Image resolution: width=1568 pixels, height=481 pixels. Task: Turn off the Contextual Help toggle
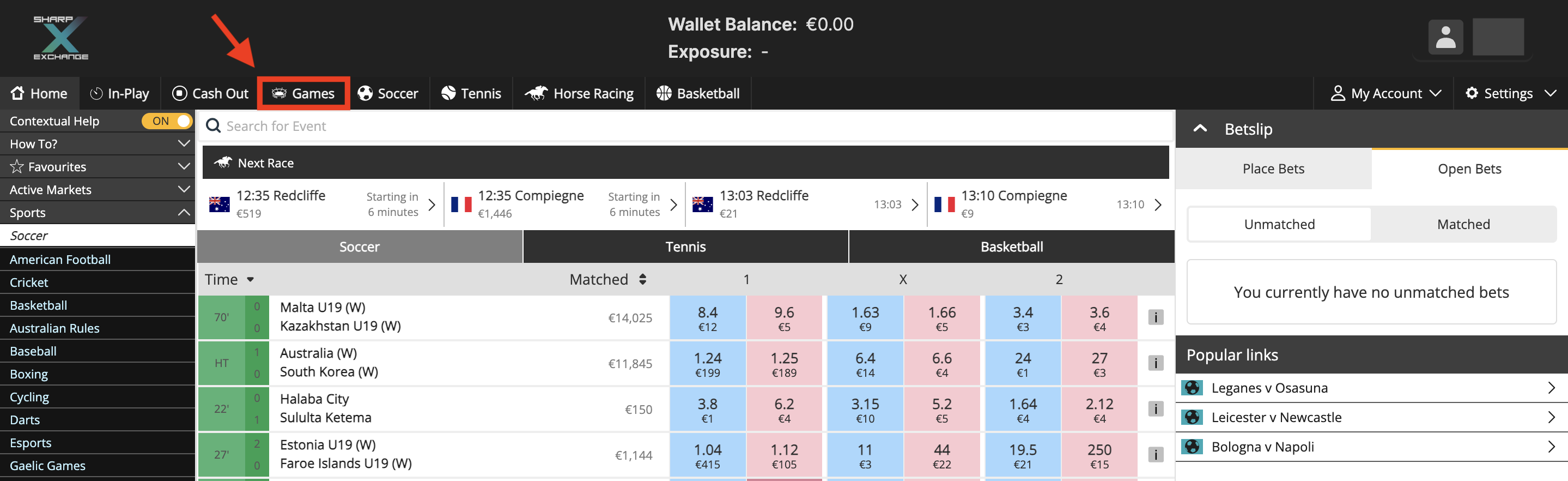point(167,121)
